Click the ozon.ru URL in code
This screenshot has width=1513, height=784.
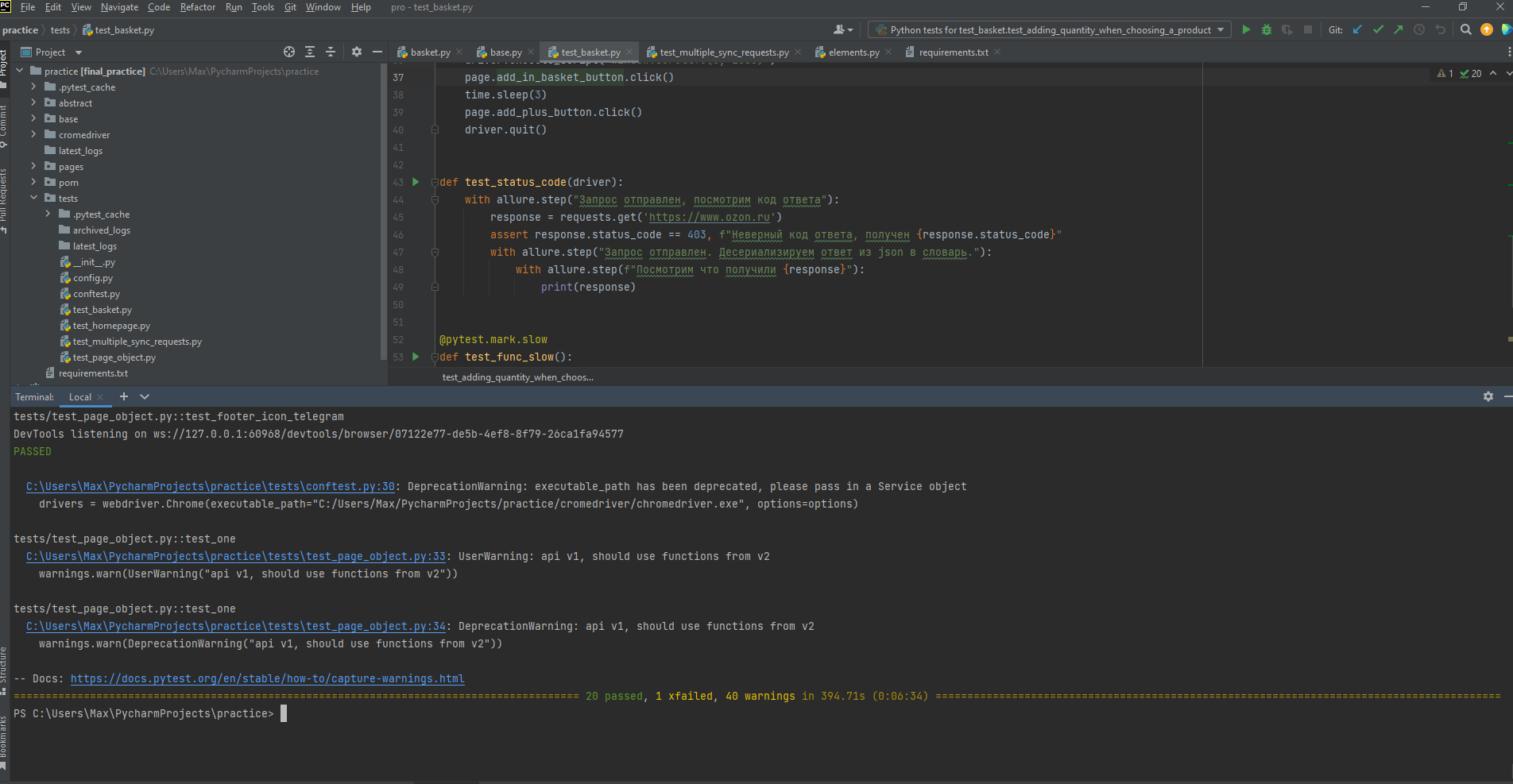click(709, 217)
